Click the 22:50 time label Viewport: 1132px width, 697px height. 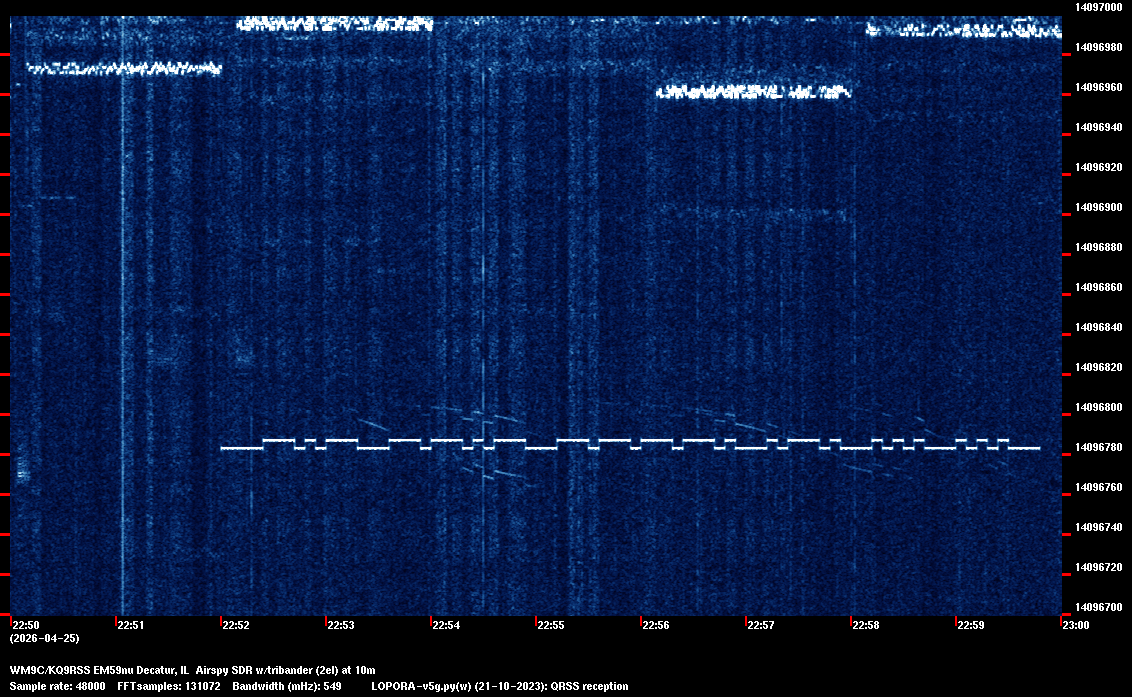pyautogui.click(x=26, y=626)
